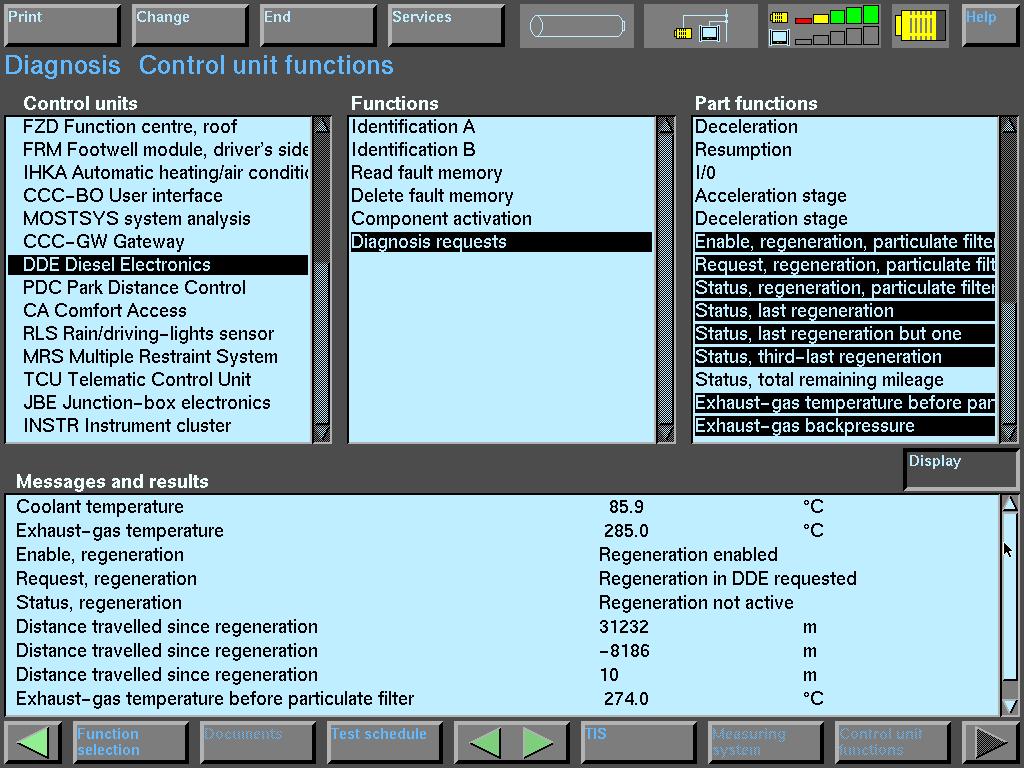Click the yellow diagnostic head connector icon
The width and height of the screenshot is (1024, 768).
click(920, 26)
